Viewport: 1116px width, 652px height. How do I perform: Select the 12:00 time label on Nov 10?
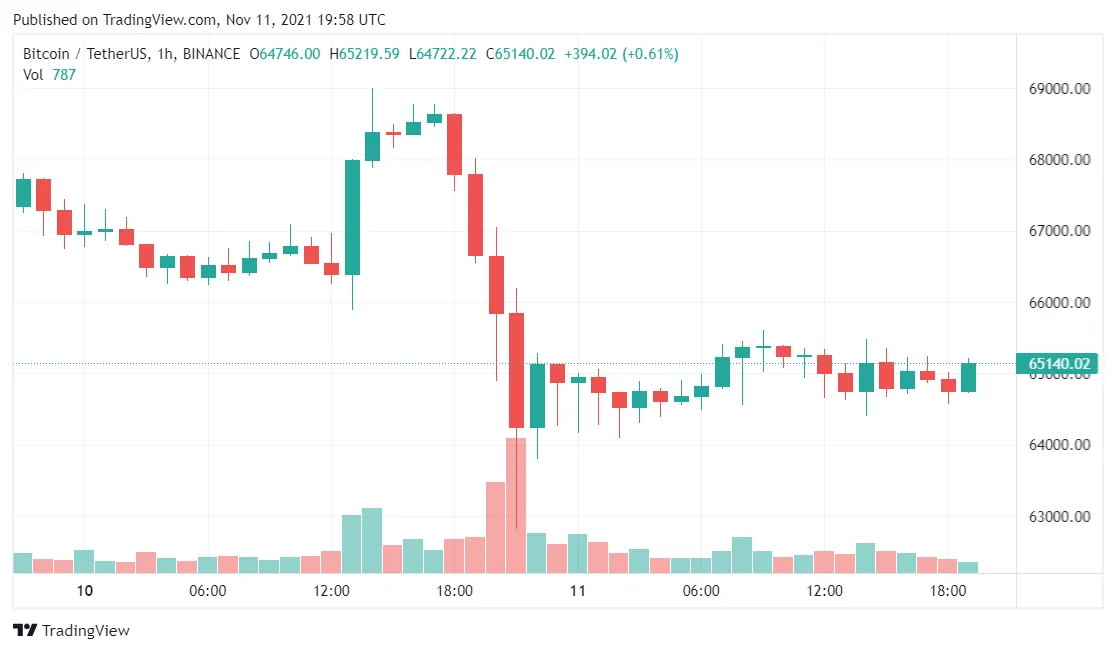[331, 591]
